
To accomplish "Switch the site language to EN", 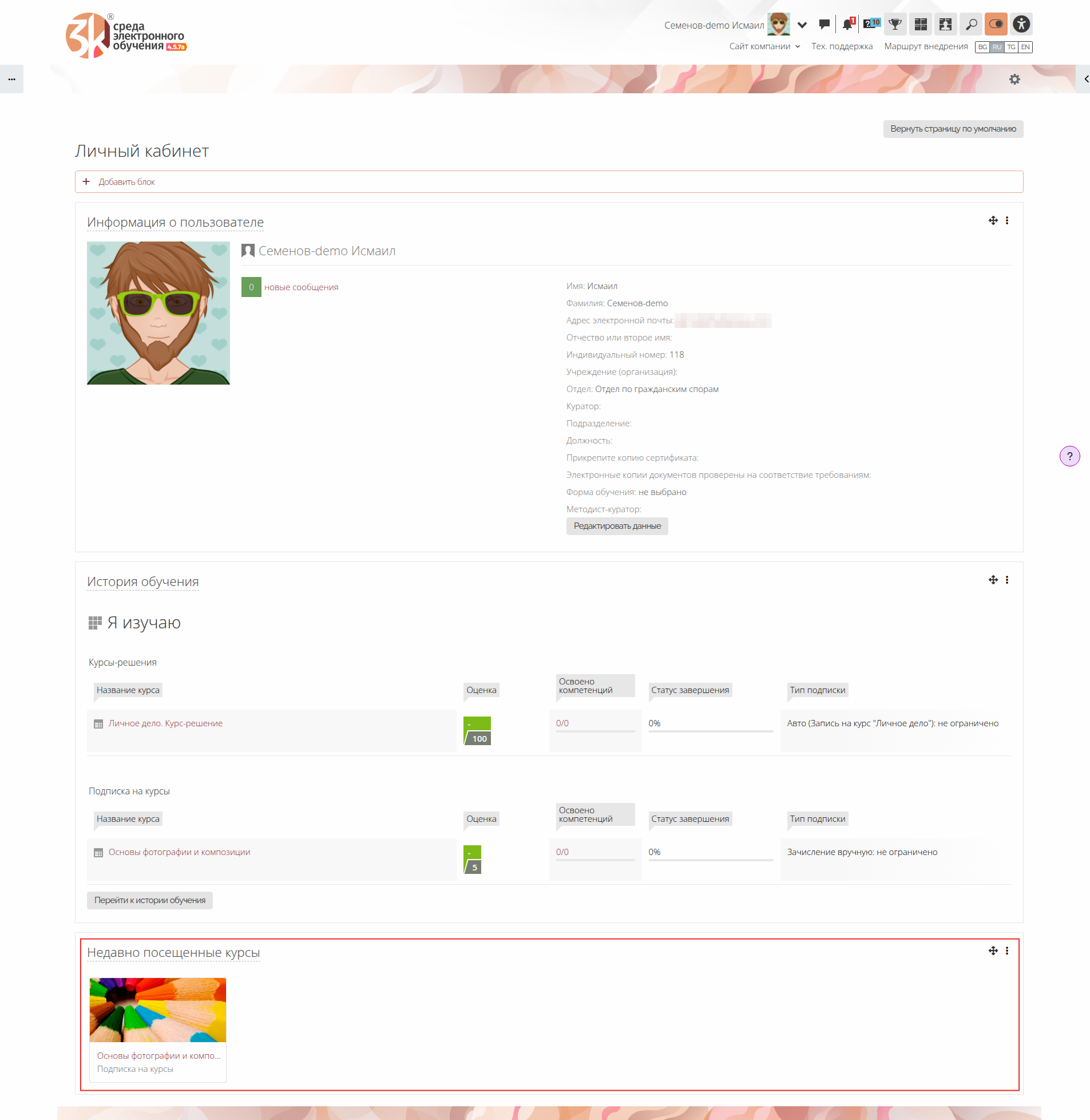I will (x=1025, y=47).
